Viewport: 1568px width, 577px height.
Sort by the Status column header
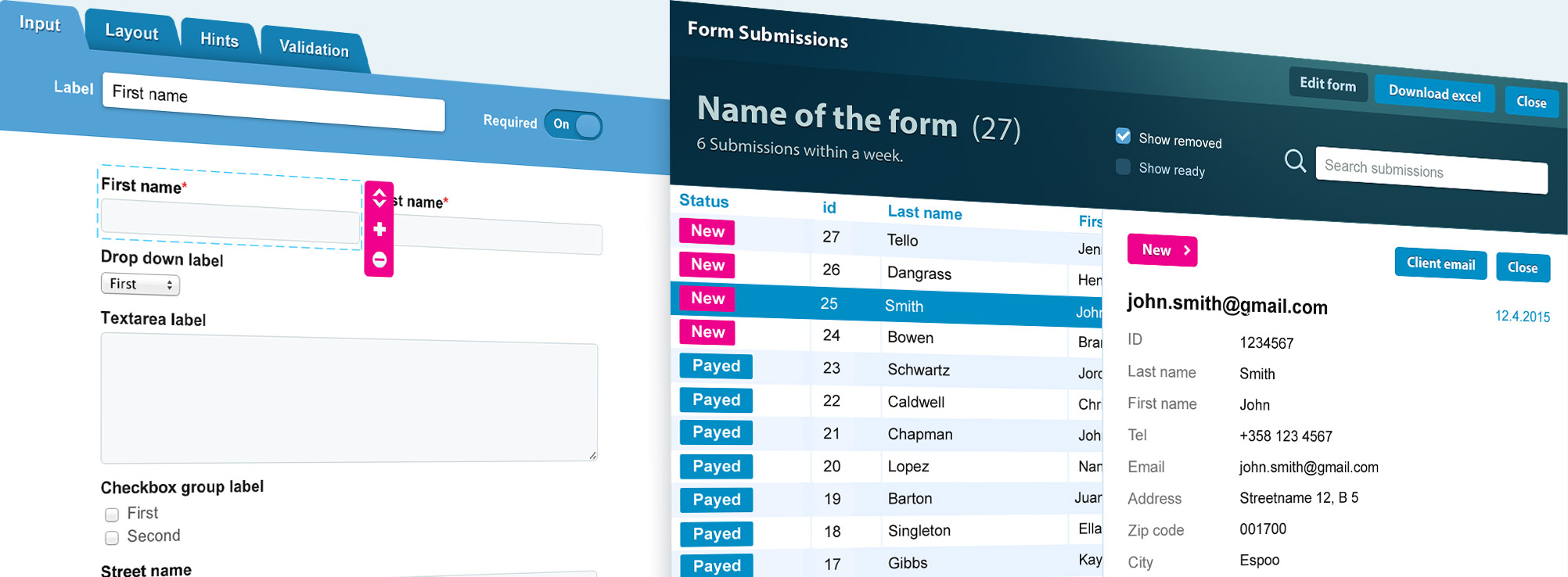point(703,201)
